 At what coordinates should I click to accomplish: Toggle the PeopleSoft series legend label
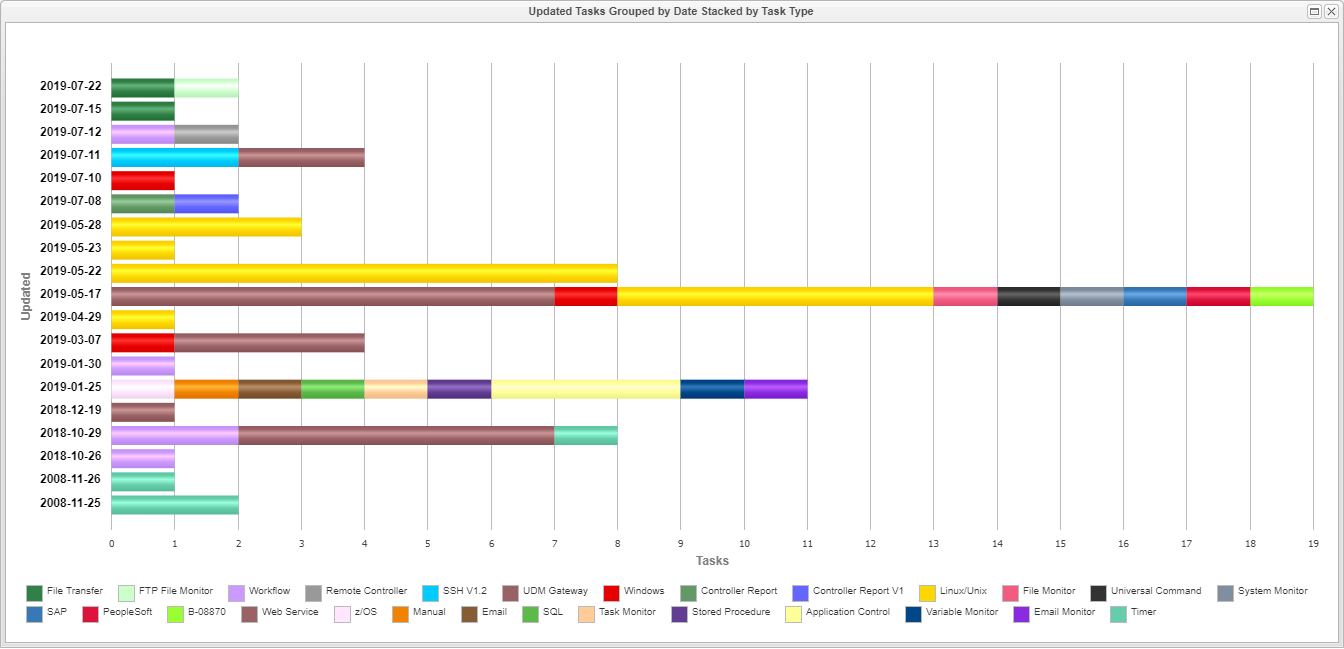point(127,612)
